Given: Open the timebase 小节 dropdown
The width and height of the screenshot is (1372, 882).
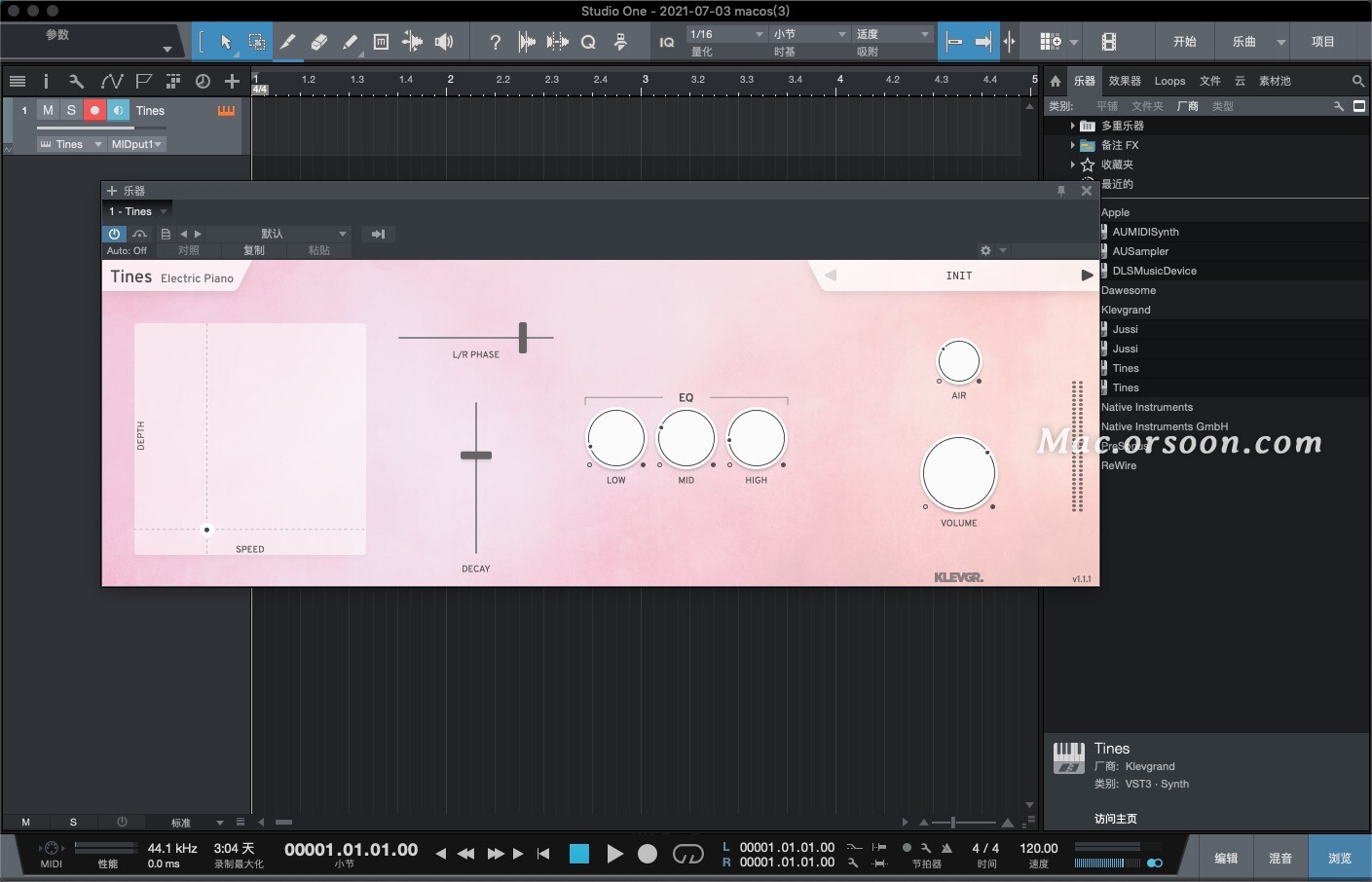Looking at the screenshot, I should [x=810, y=34].
